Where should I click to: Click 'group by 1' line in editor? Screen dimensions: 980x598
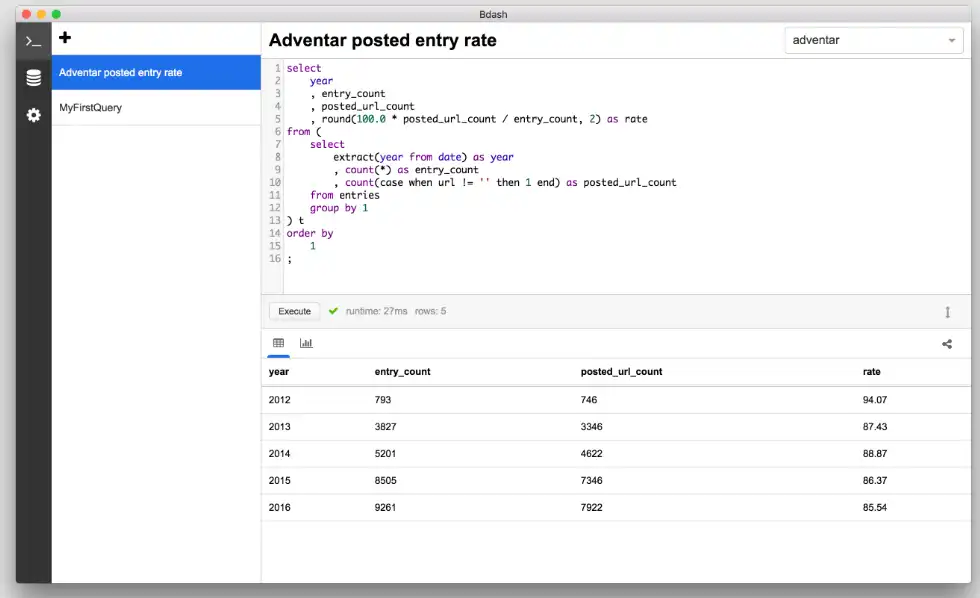pos(339,208)
